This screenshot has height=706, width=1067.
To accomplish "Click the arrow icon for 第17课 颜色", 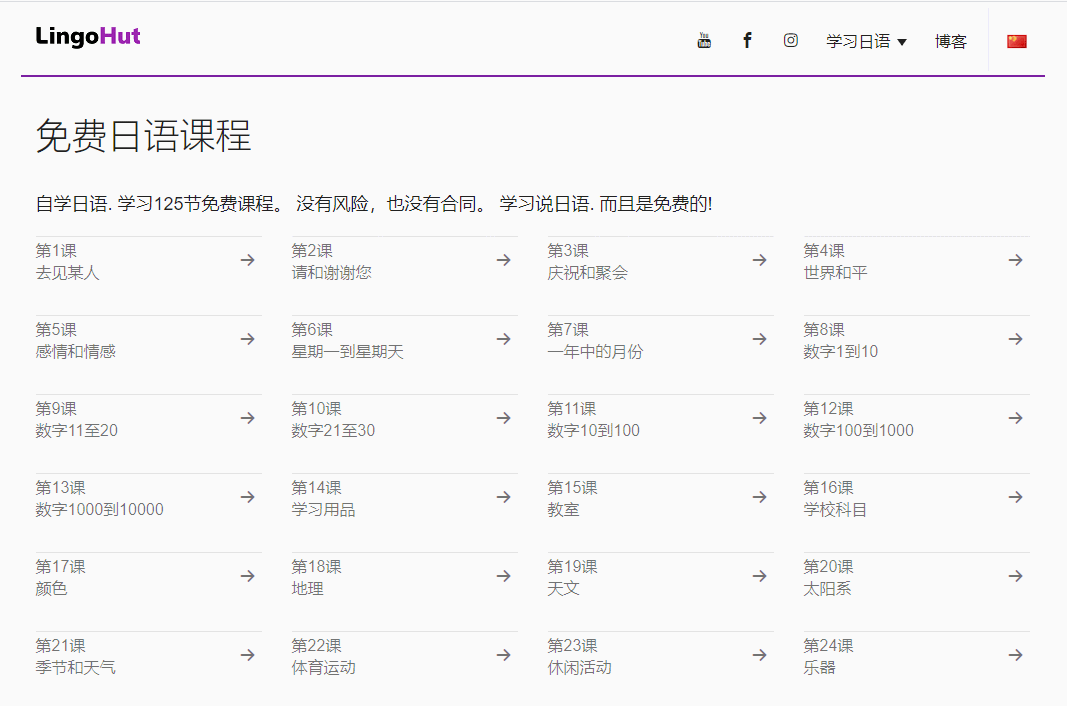I will pos(247,575).
